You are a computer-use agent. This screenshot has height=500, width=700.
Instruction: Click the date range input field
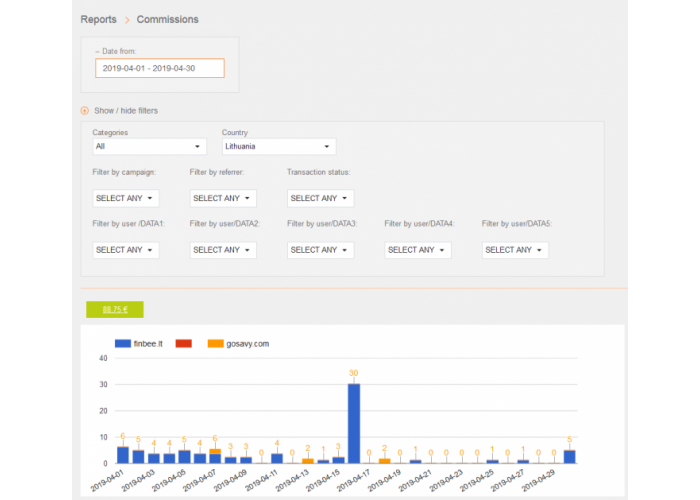point(160,68)
